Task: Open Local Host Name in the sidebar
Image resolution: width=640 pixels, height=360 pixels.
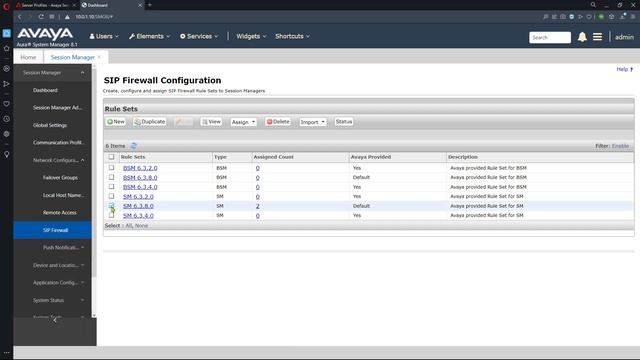Action: click(63, 195)
